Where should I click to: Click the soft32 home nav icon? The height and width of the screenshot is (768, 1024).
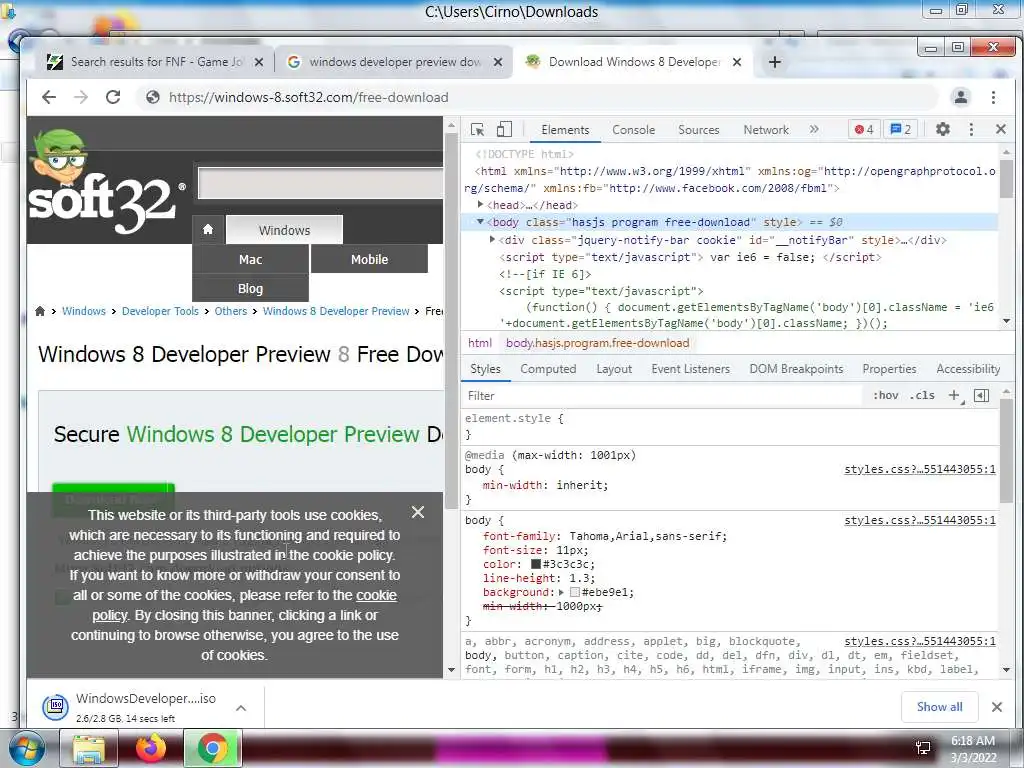[208, 229]
